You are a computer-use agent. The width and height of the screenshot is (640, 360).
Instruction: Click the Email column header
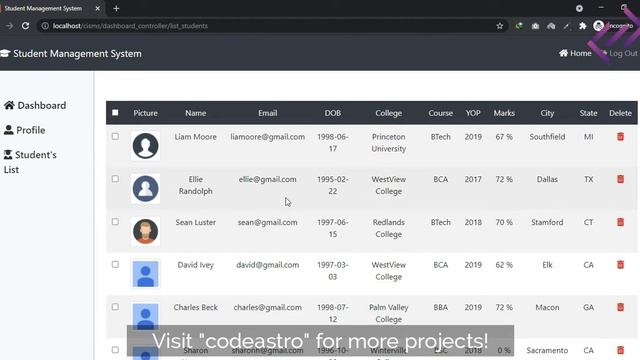pyautogui.click(x=267, y=113)
